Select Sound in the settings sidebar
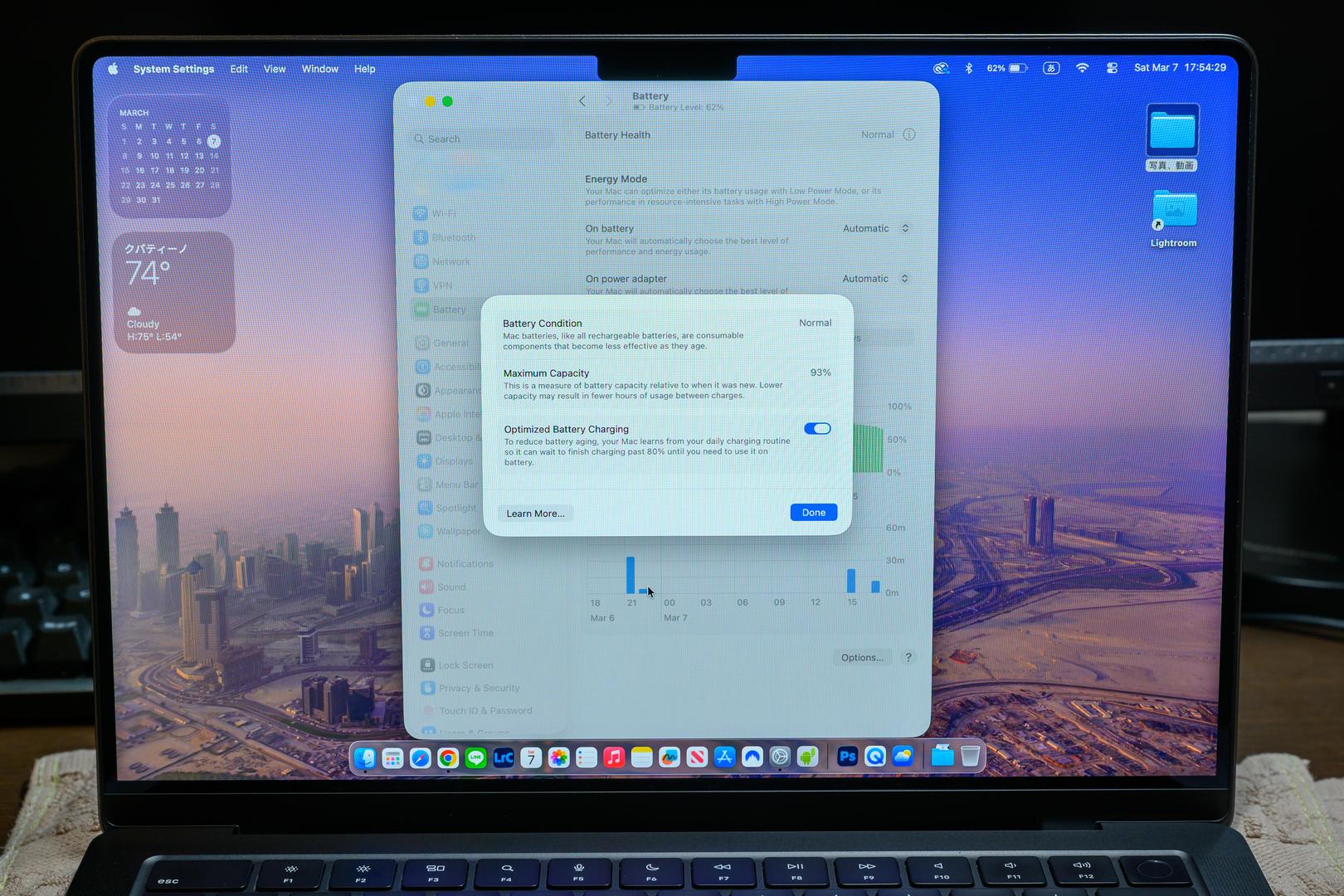 click(491, 587)
